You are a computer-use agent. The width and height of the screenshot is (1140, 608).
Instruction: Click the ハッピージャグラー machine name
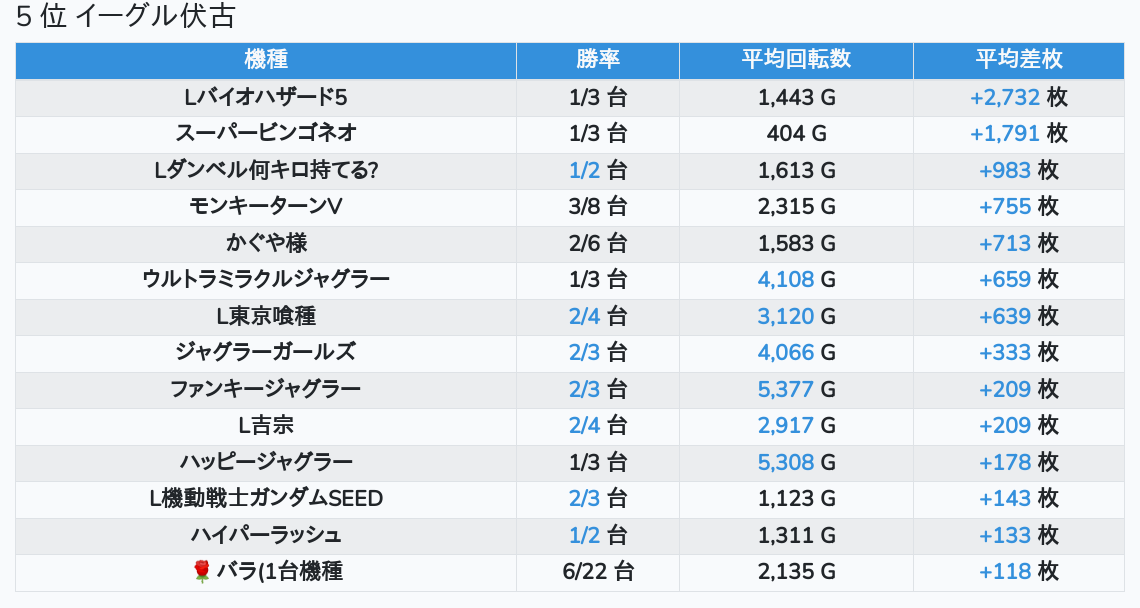[266, 462]
